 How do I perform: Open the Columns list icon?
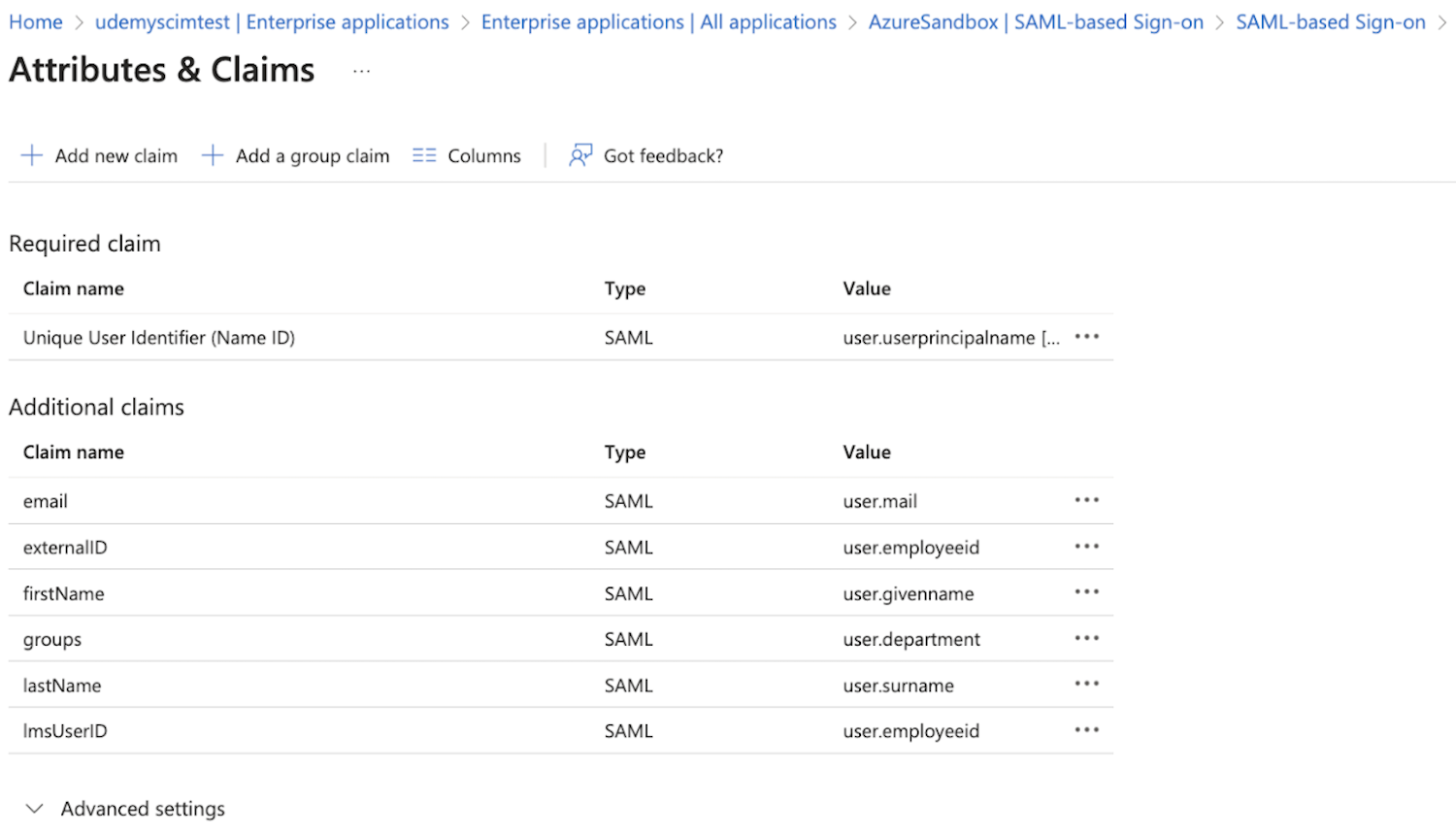(x=424, y=155)
